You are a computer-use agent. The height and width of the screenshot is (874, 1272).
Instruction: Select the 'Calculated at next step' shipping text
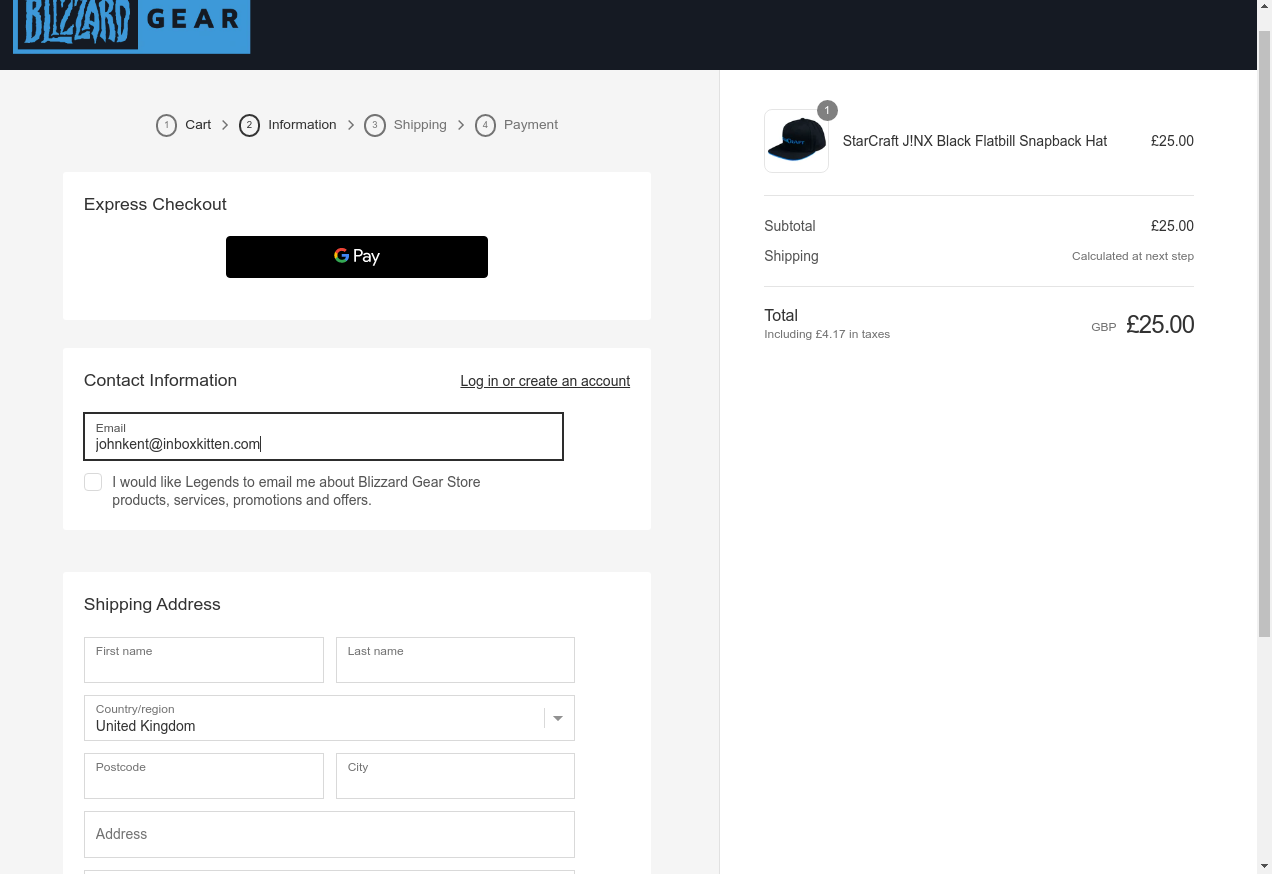pos(1133,256)
